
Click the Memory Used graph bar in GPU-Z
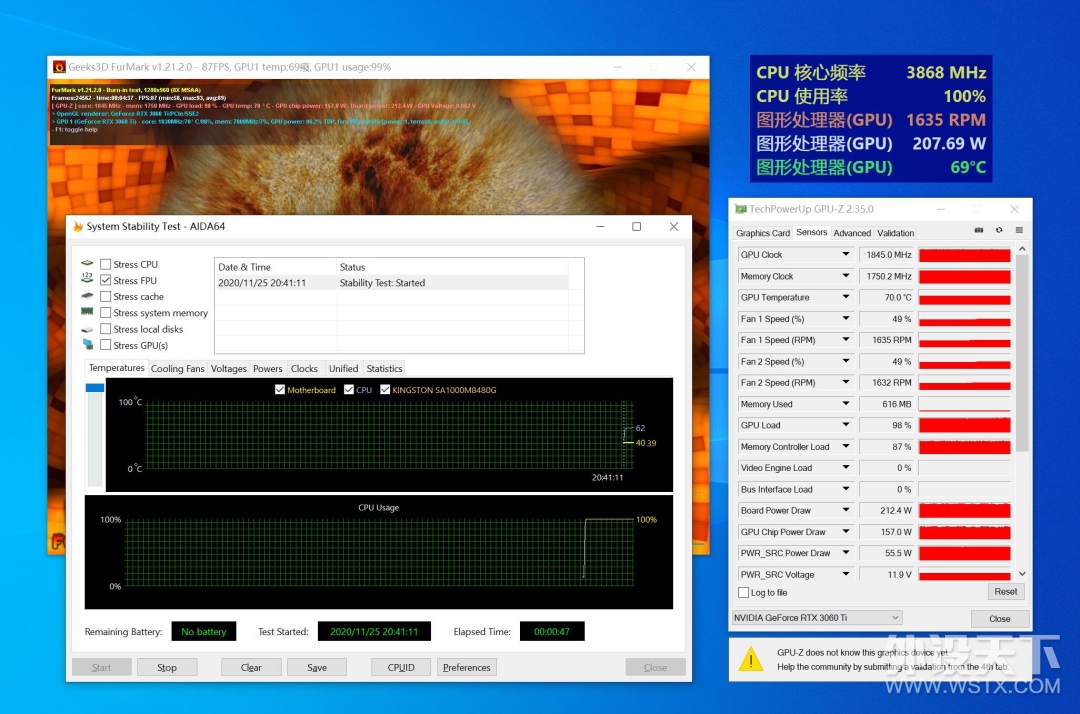964,404
